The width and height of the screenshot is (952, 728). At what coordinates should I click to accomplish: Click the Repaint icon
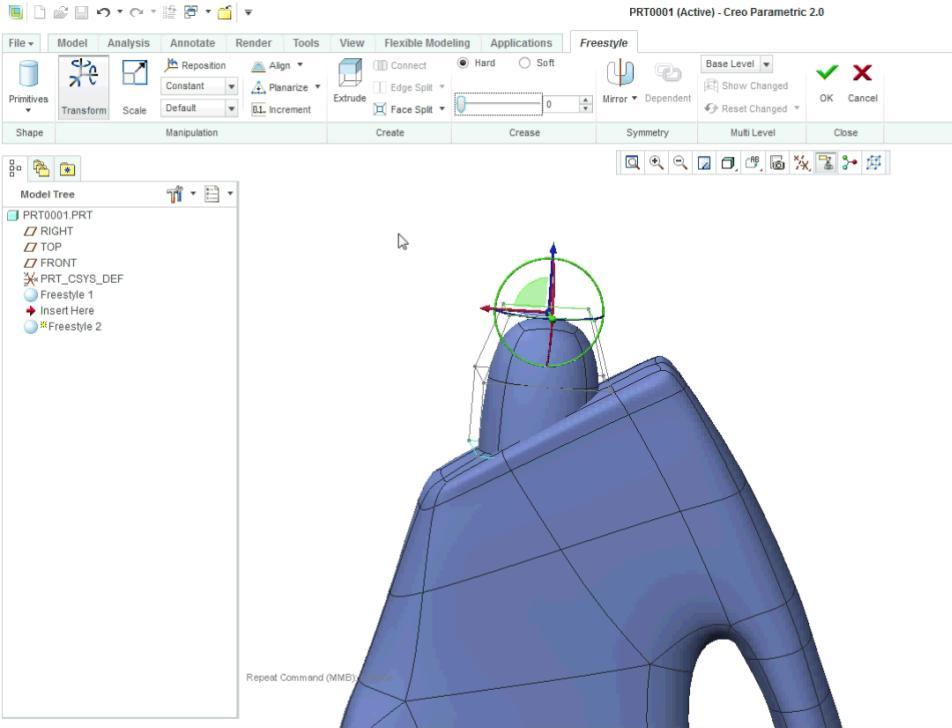click(704, 163)
